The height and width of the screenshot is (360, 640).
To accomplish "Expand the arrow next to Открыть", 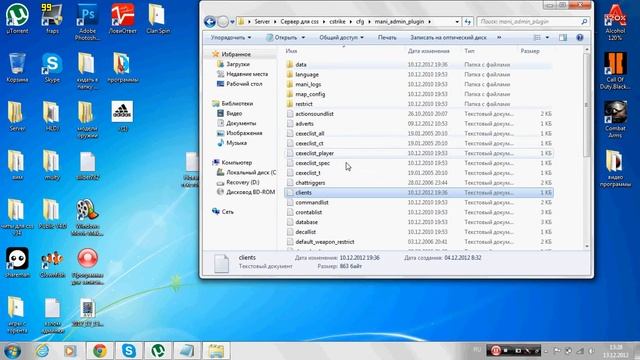I will pyautogui.click(x=303, y=38).
